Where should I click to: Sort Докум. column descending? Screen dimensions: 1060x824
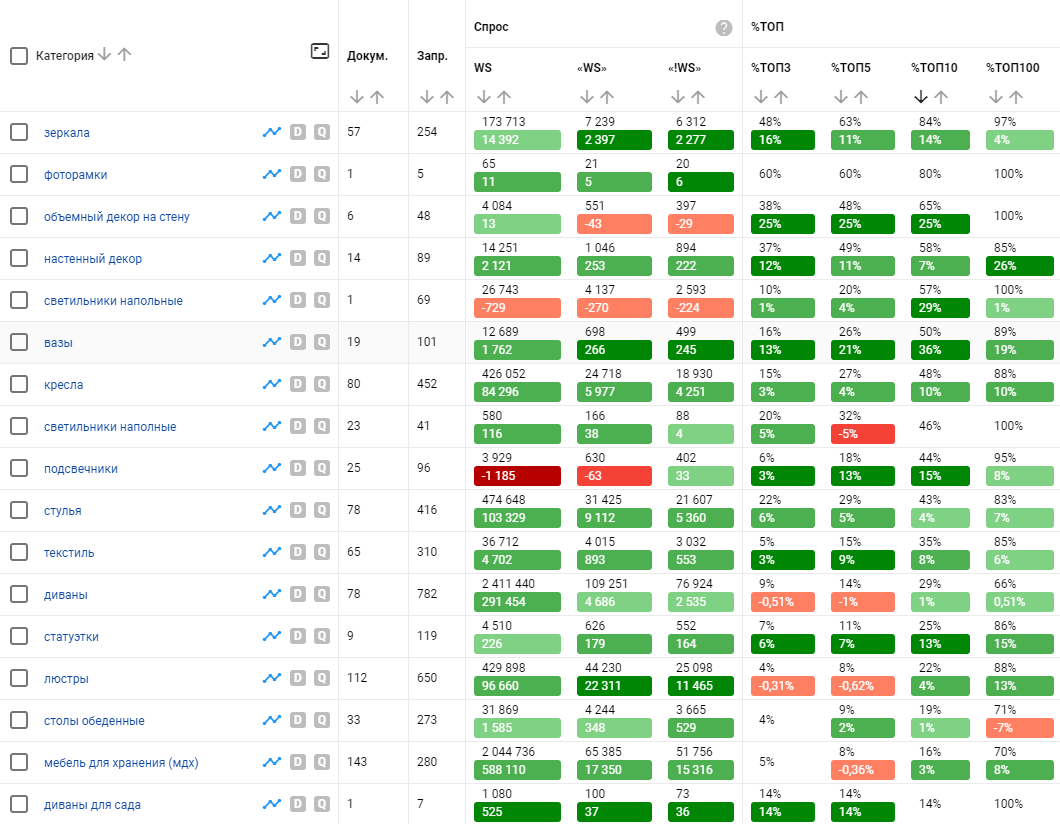357,97
